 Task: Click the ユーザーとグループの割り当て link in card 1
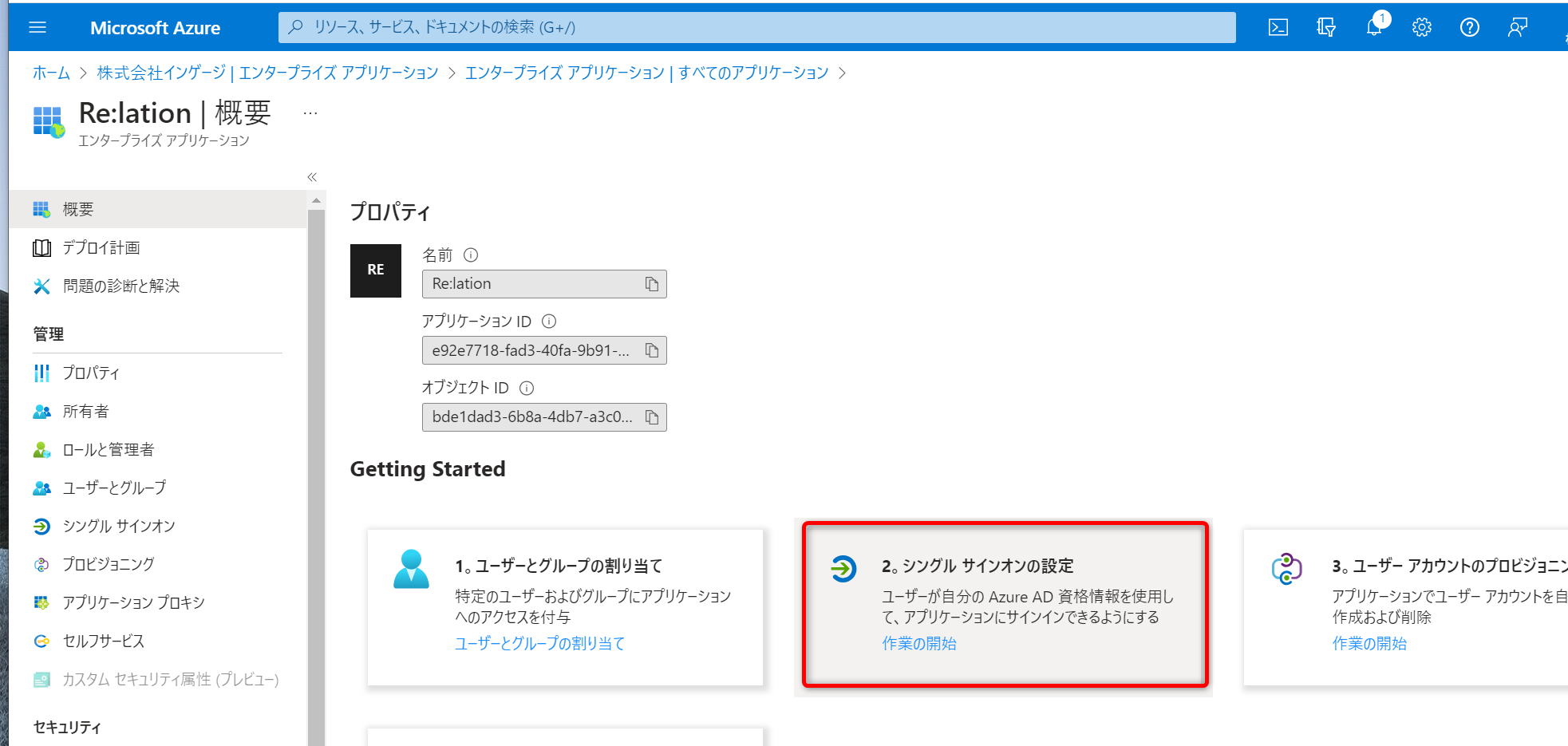point(540,643)
